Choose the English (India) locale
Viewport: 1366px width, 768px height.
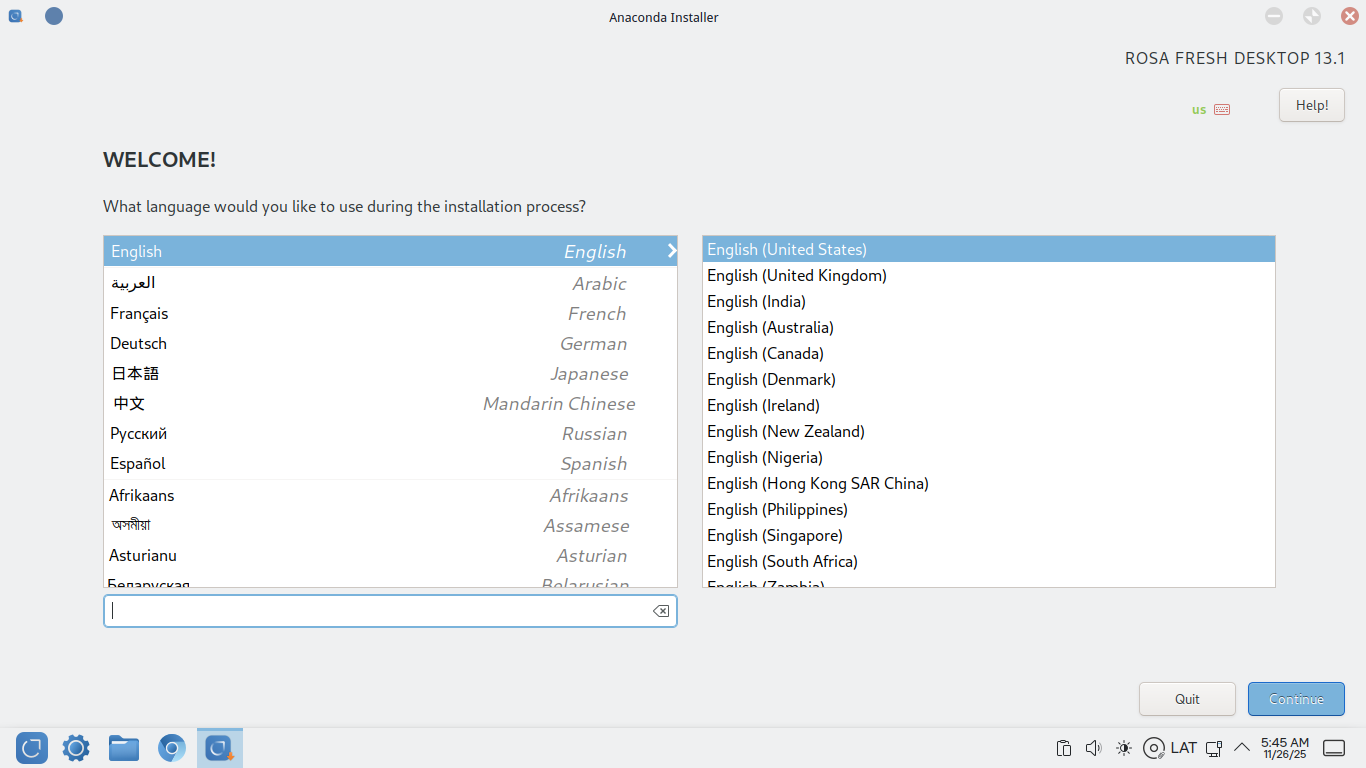989,301
